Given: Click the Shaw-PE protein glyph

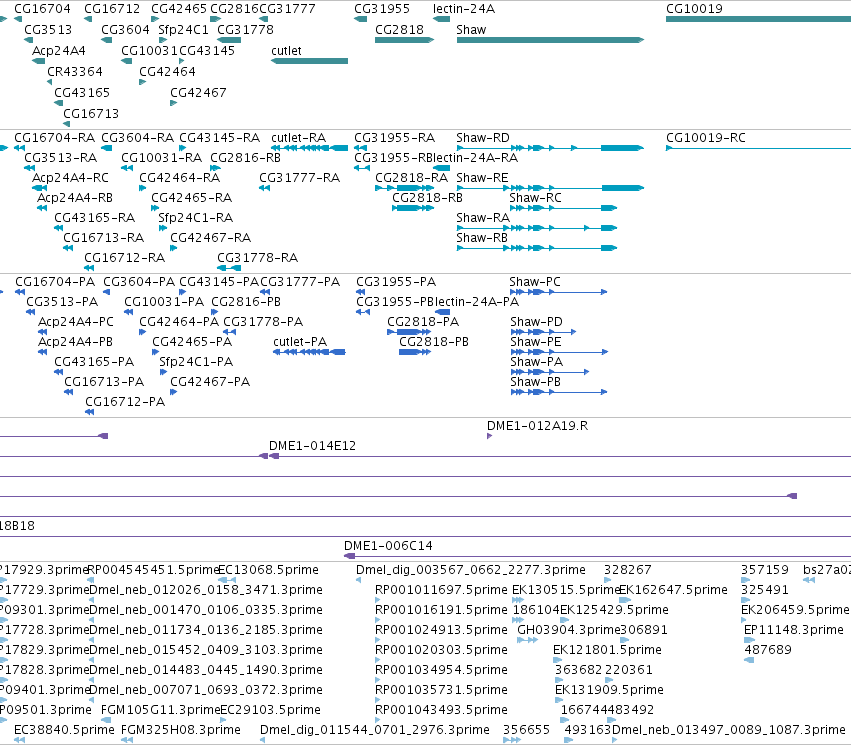Looking at the screenshot, I should (x=559, y=352).
